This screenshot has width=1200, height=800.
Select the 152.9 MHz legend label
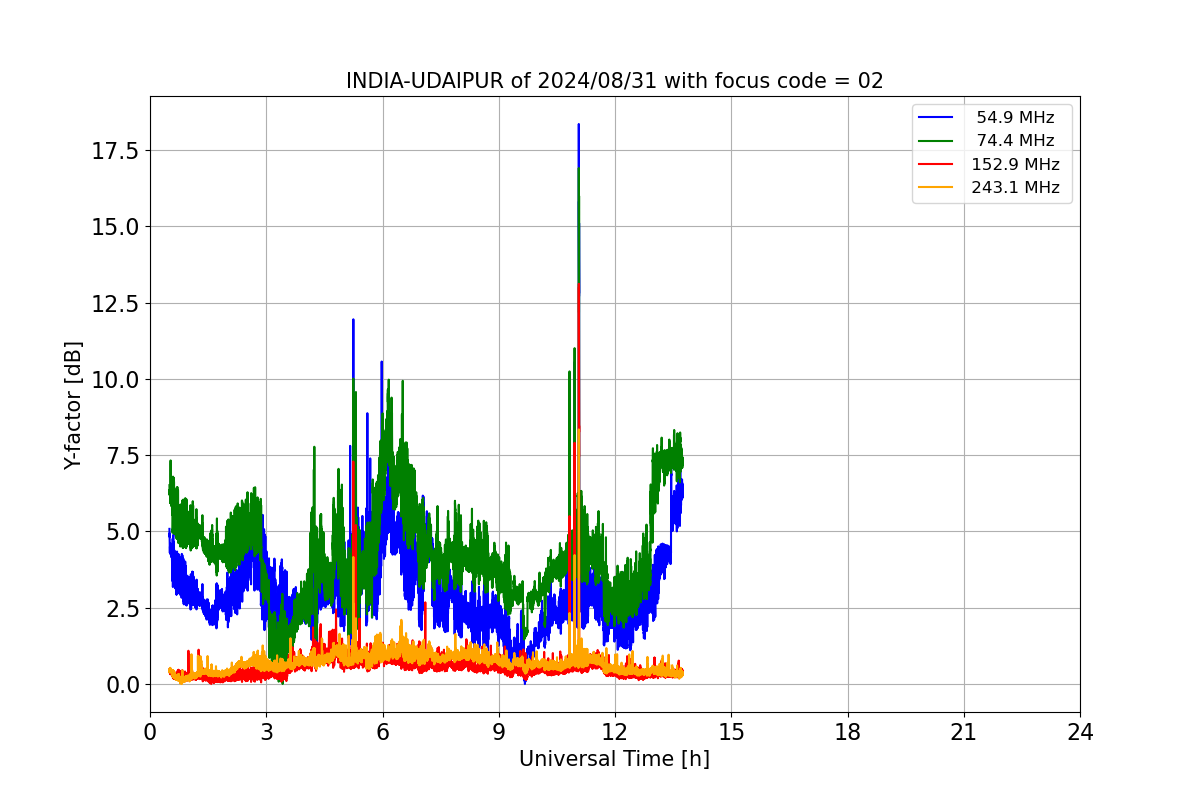click(1015, 165)
